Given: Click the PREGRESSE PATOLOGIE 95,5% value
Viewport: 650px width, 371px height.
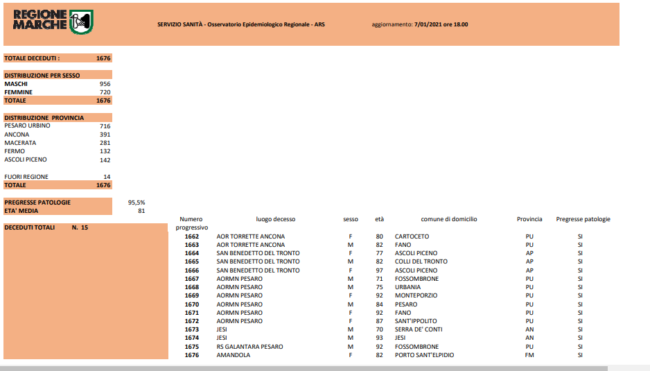Looking at the screenshot, I should 136,202.
